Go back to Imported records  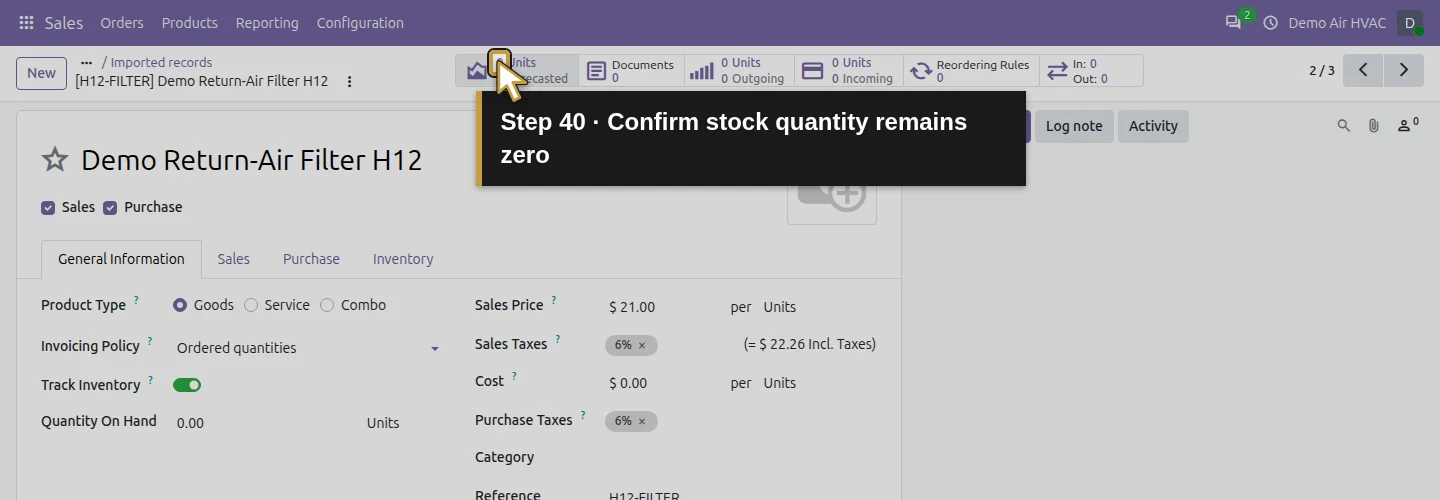(x=161, y=62)
